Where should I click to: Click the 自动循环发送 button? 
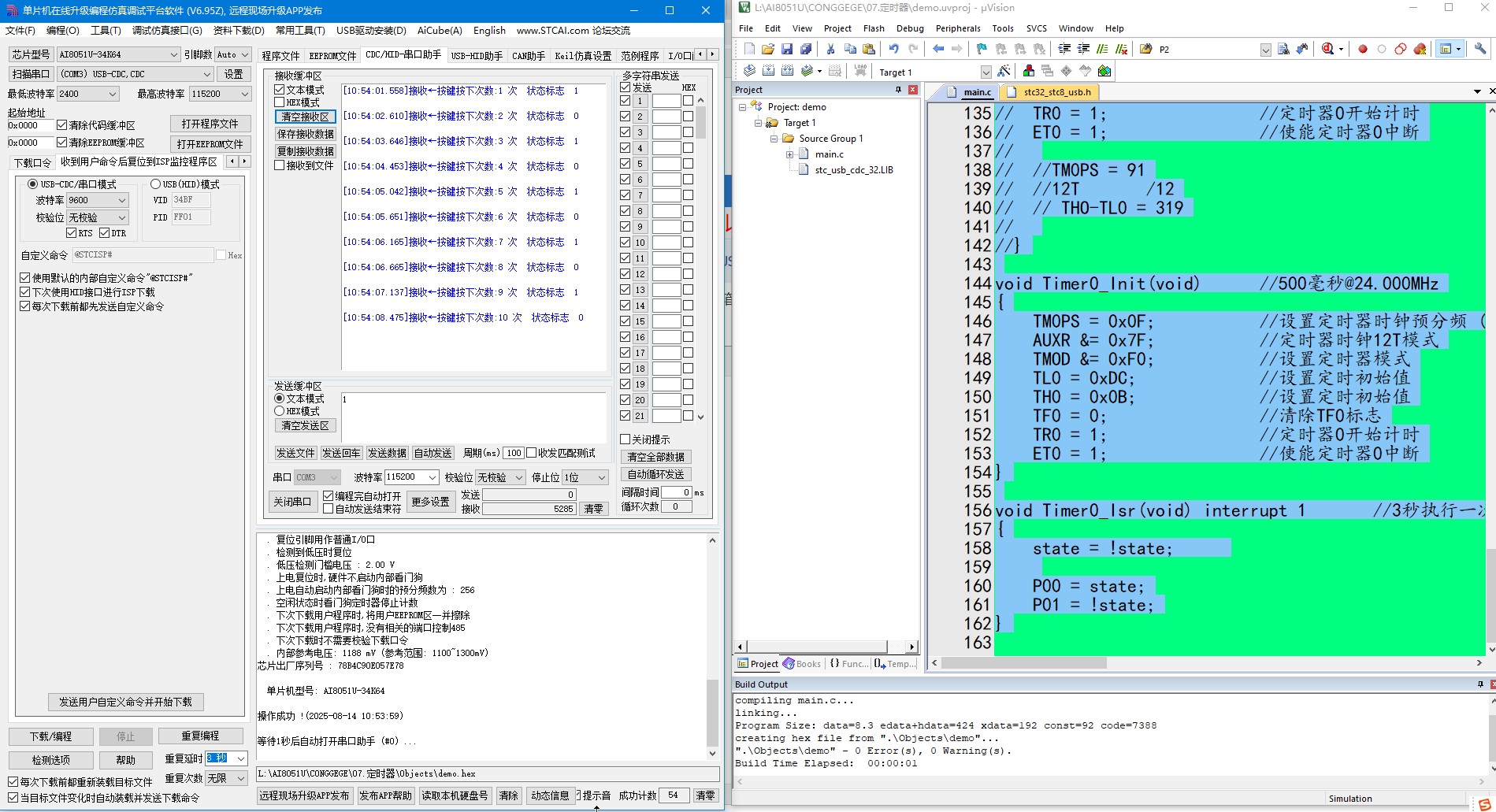656,474
